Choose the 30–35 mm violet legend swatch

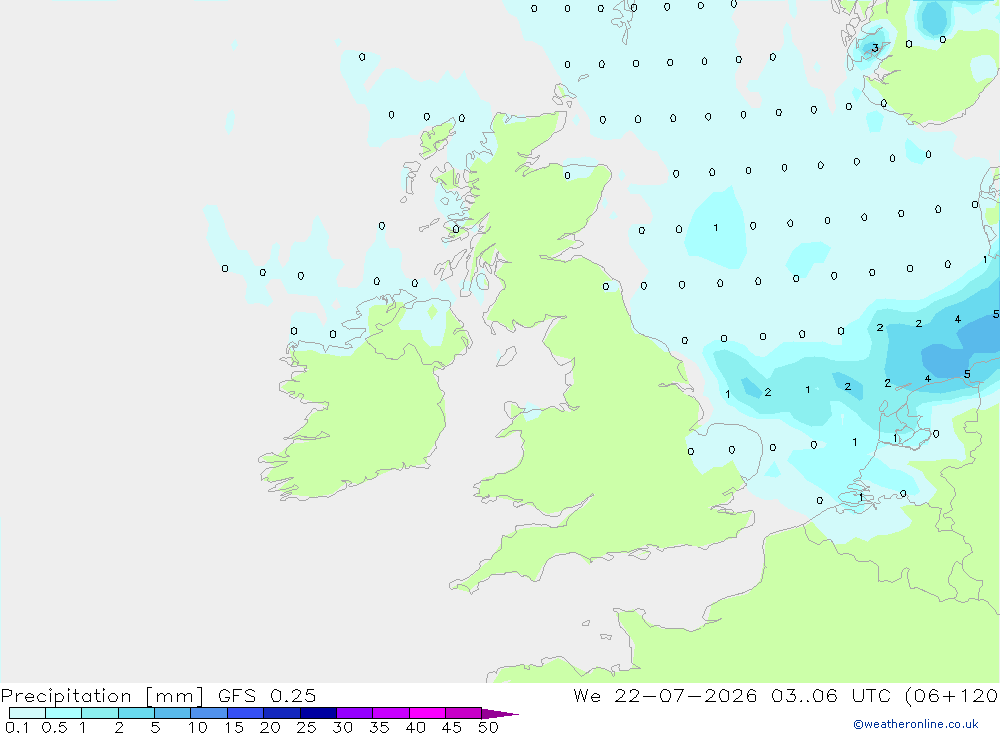(x=354, y=713)
